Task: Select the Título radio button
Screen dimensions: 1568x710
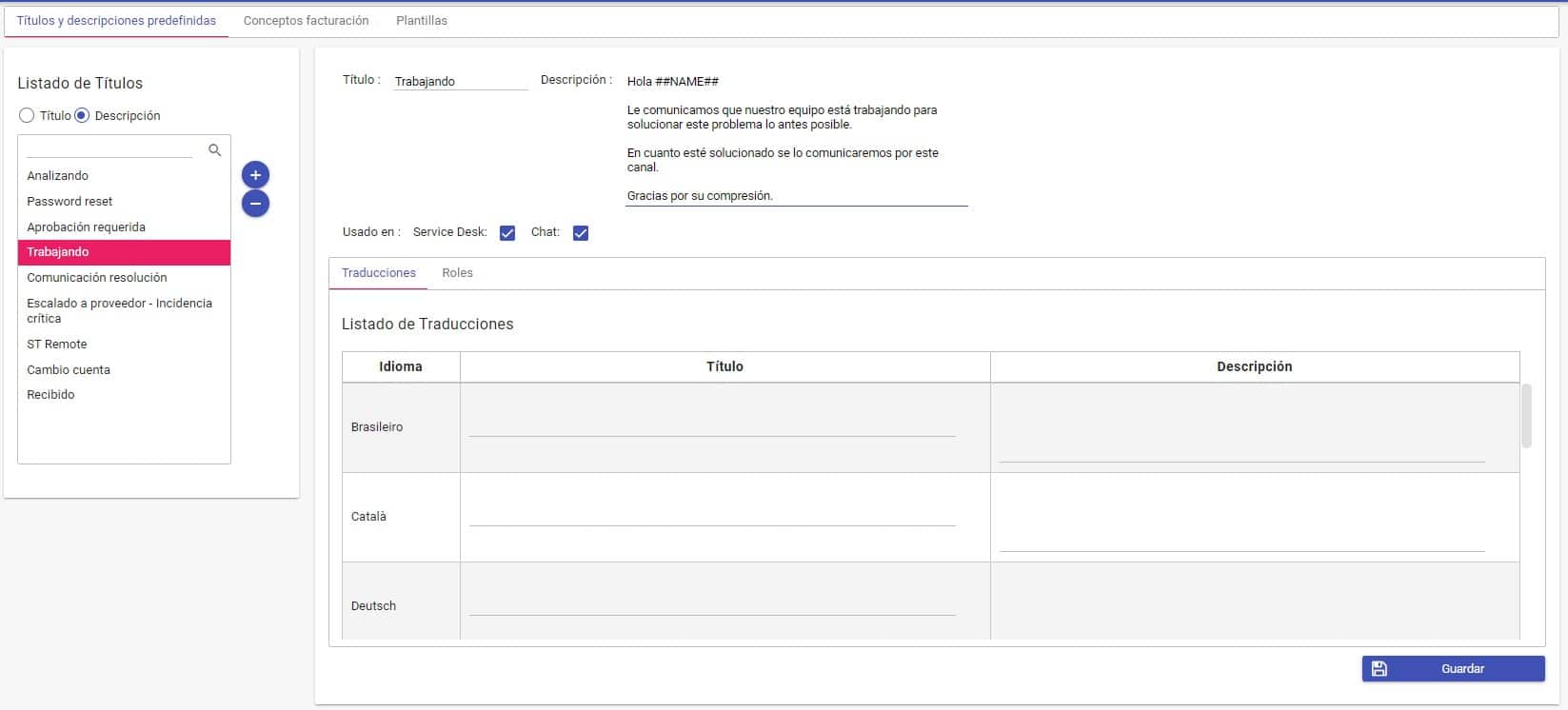Action: [27, 116]
